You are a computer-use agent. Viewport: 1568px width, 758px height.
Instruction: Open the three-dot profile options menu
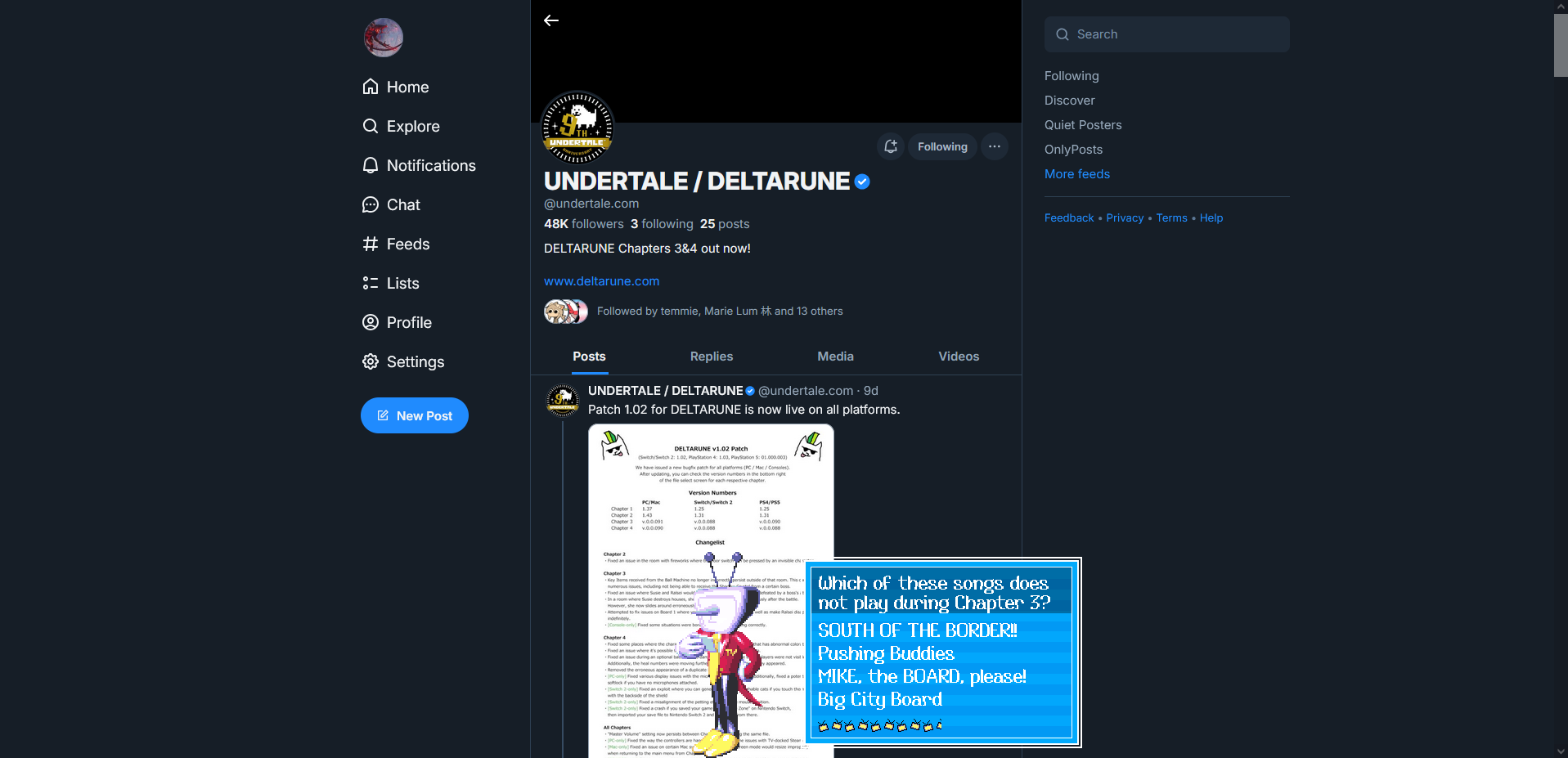[995, 146]
